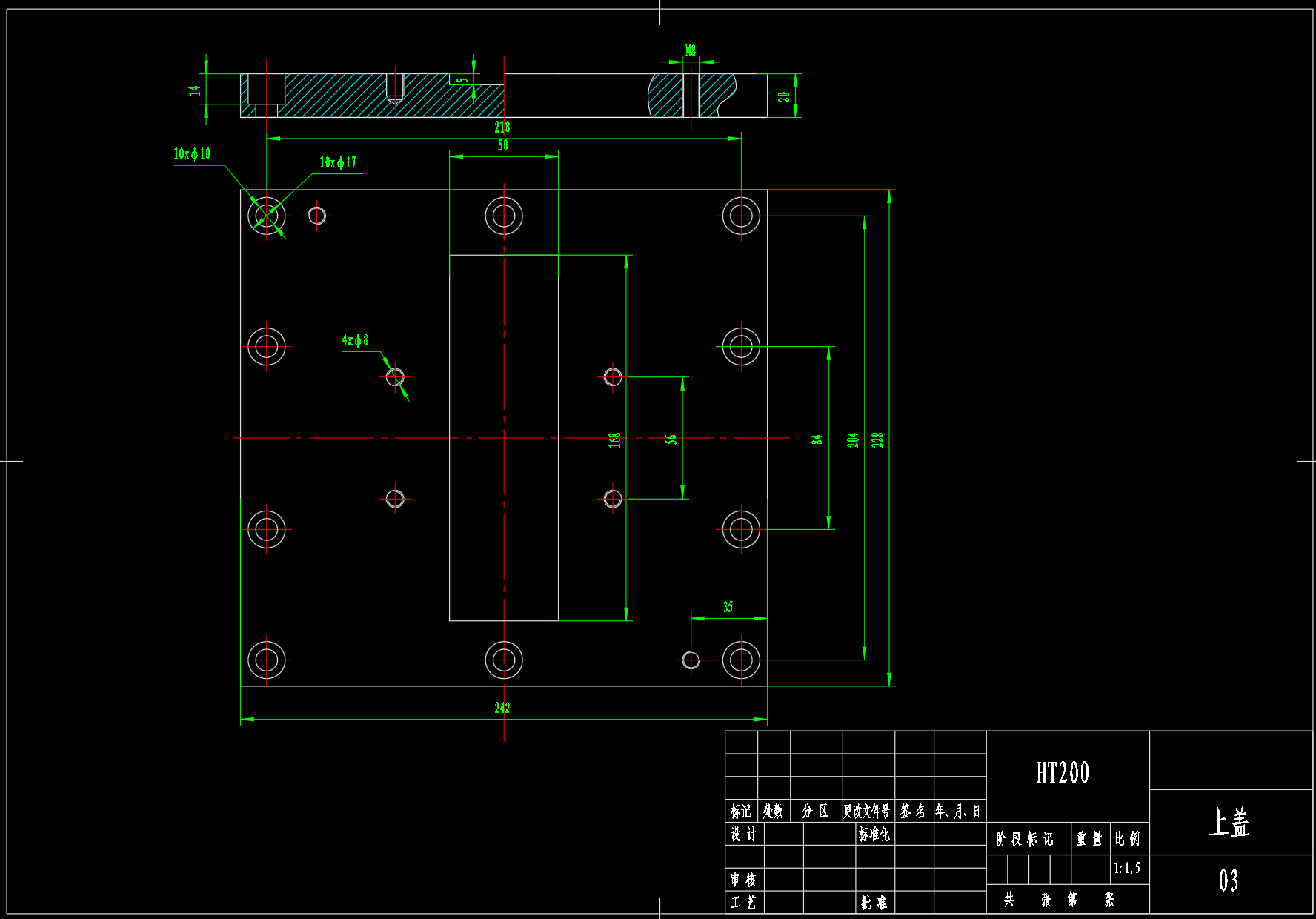Click the 审核 label in title block

coord(743,880)
